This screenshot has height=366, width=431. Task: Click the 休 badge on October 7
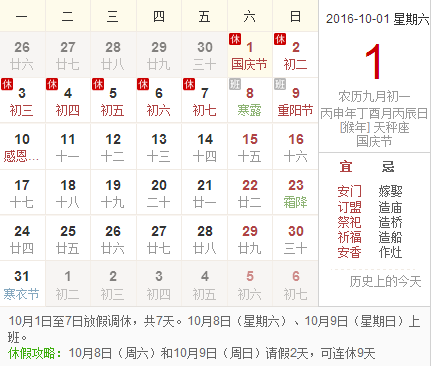click(x=189, y=84)
